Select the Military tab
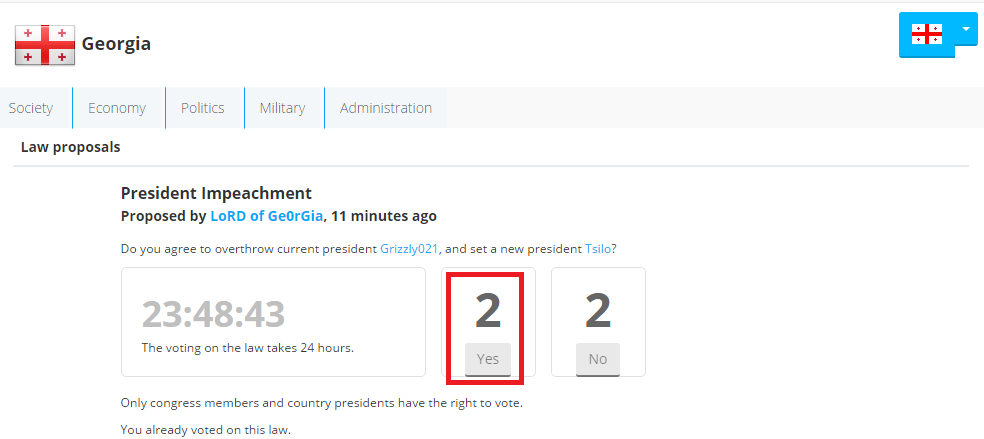 pos(282,108)
